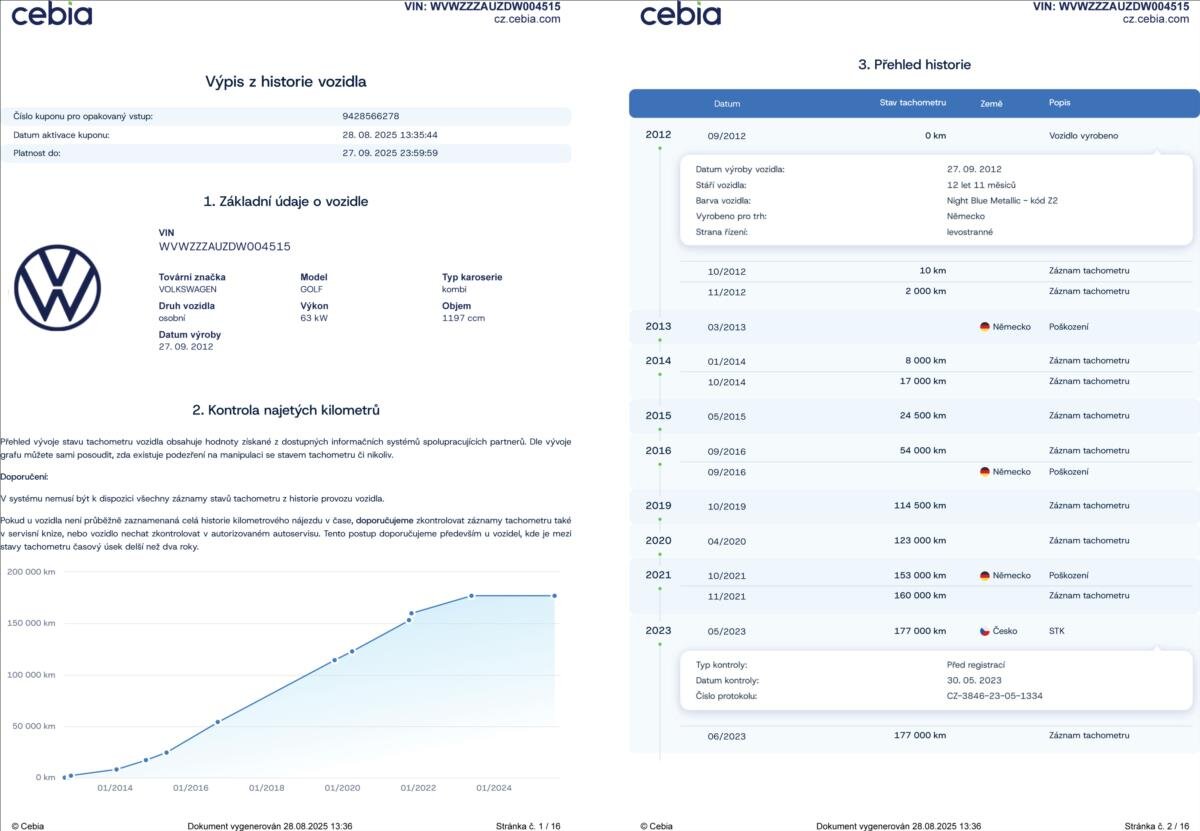
Task: Click the German flag in the 09/2016 row
Action: [984, 472]
